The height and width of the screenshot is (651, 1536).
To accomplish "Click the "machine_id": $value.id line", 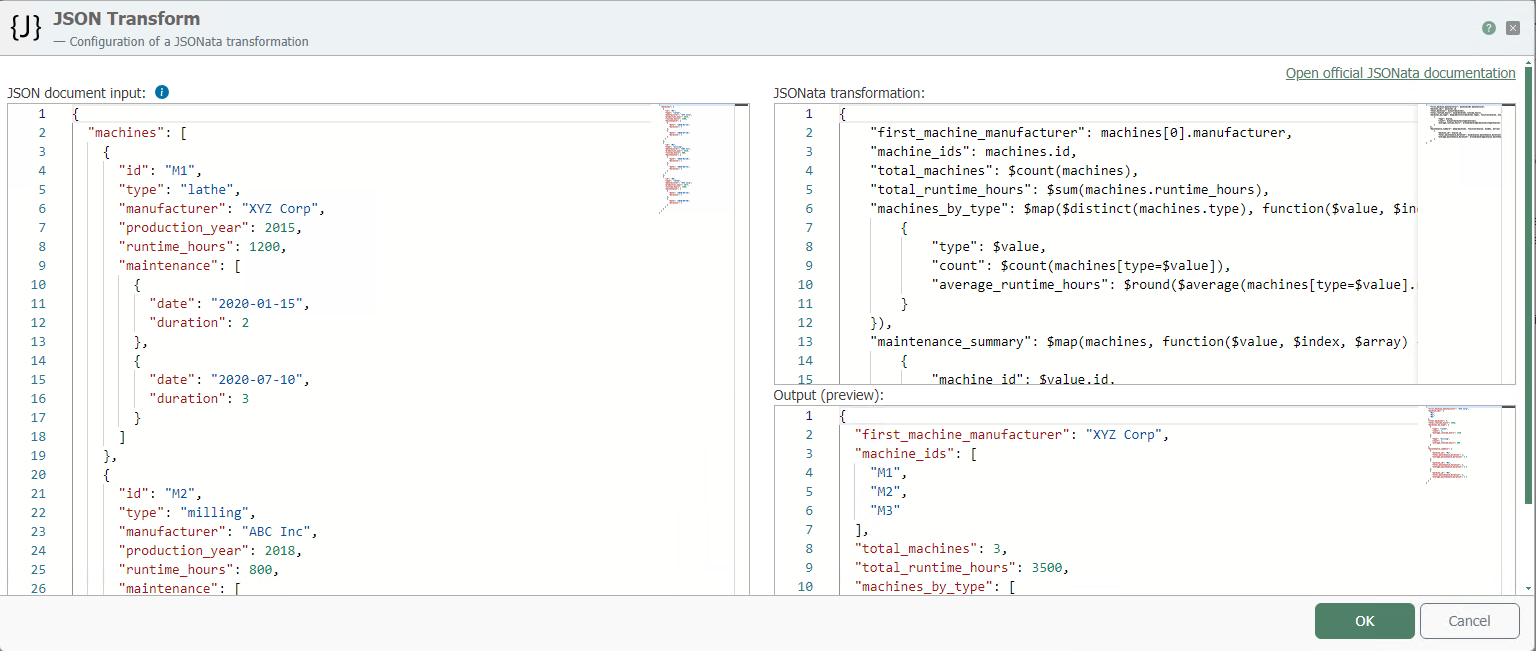I will click(1024, 380).
